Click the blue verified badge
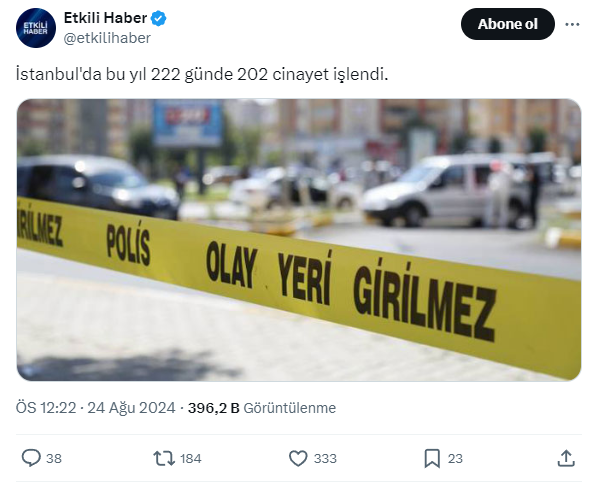This screenshot has width=593, height=482. pos(158,18)
